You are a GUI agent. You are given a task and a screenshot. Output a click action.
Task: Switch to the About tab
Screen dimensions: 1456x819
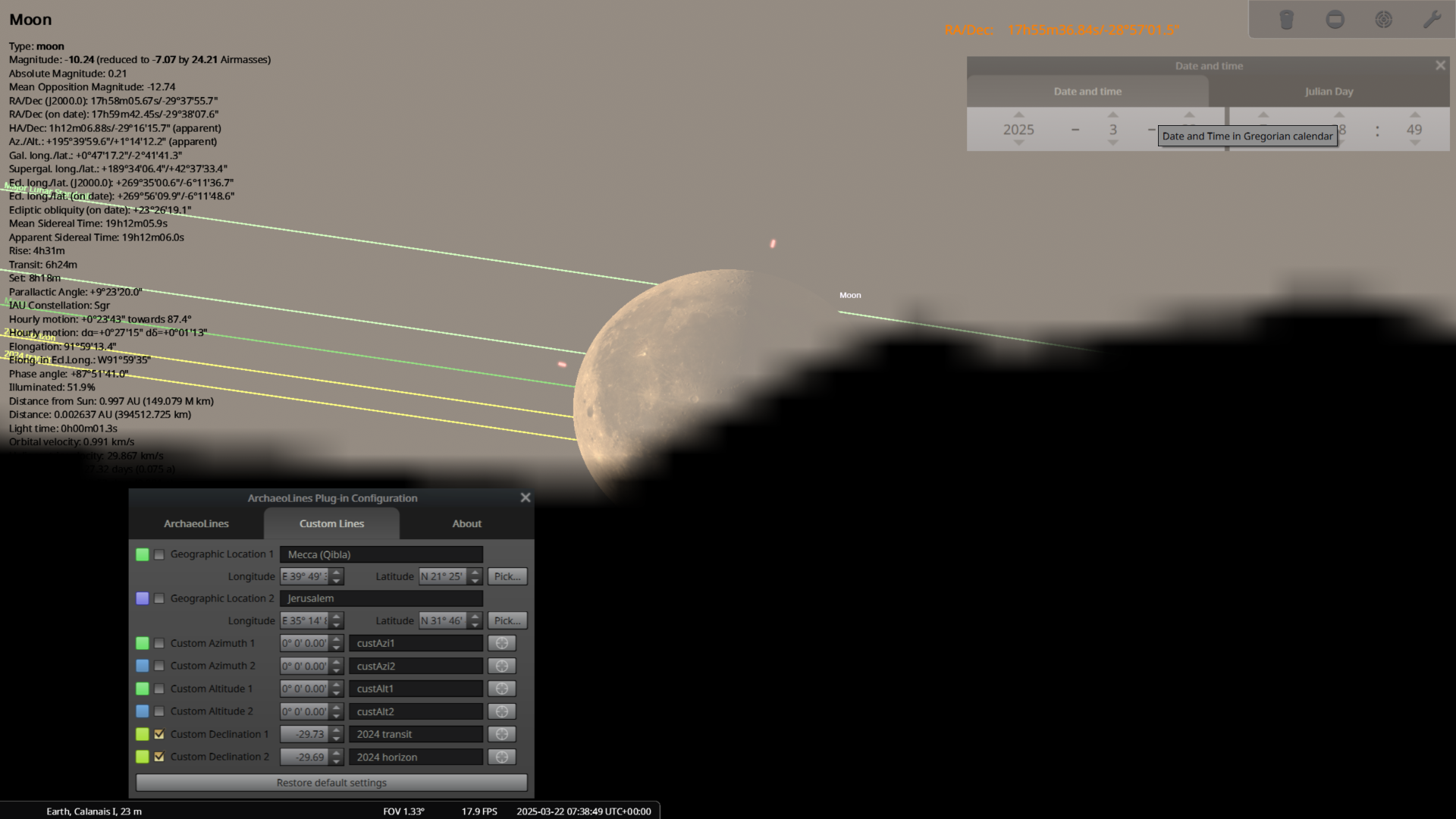[x=466, y=523]
